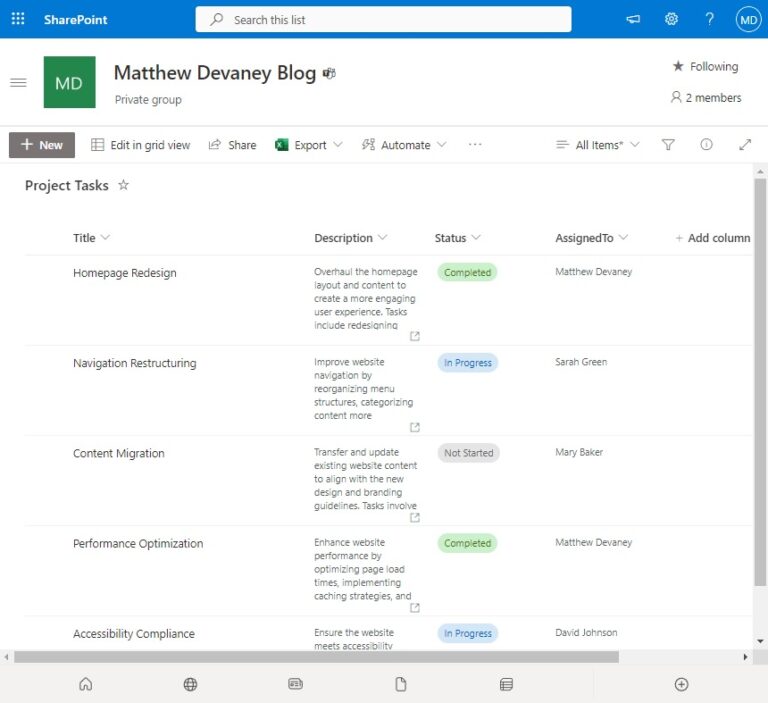The height and width of the screenshot is (703, 768).
Task: Click In Progress status of Navigation Restructuring
Action: point(468,363)
